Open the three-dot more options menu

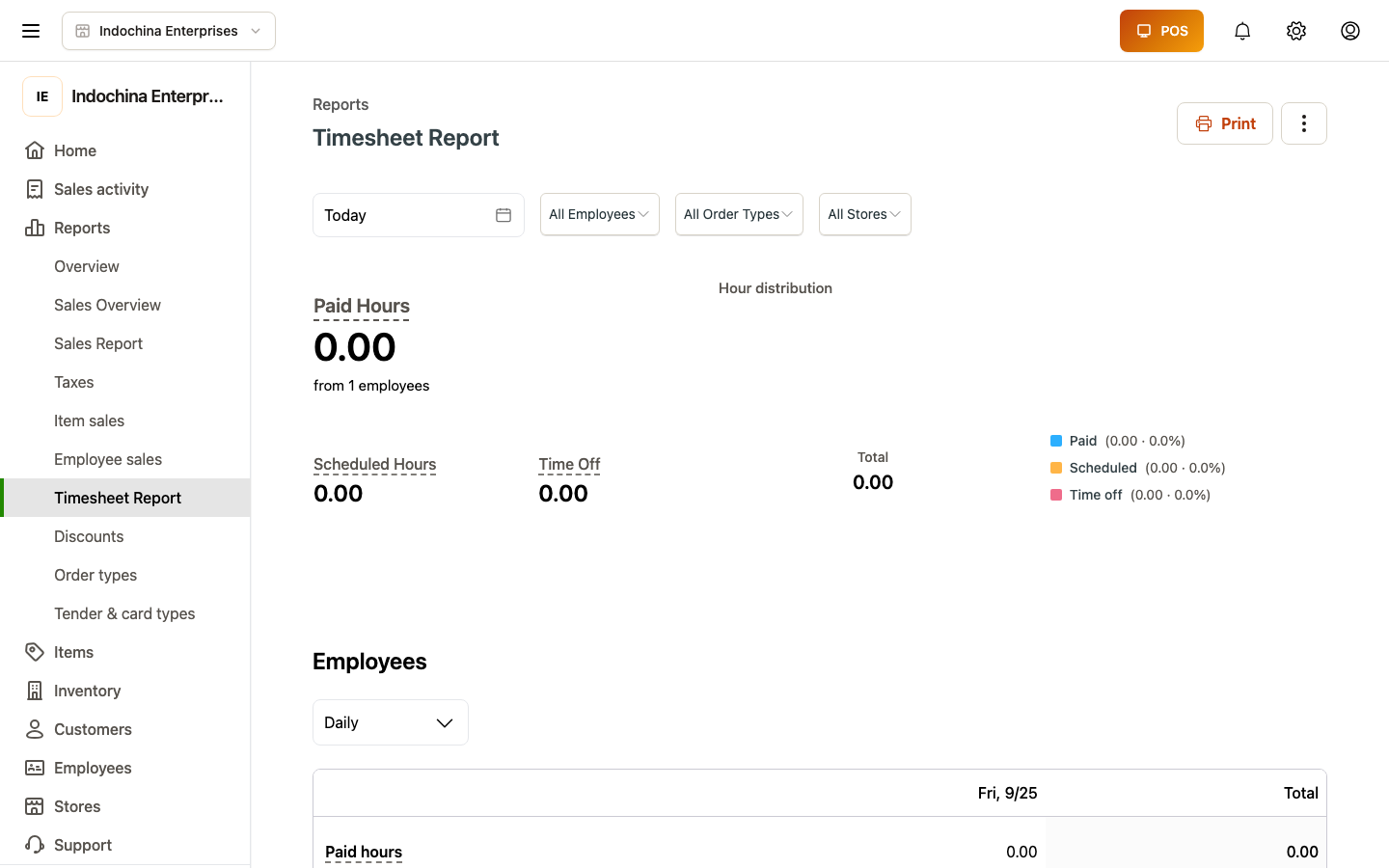[1304, 123]
